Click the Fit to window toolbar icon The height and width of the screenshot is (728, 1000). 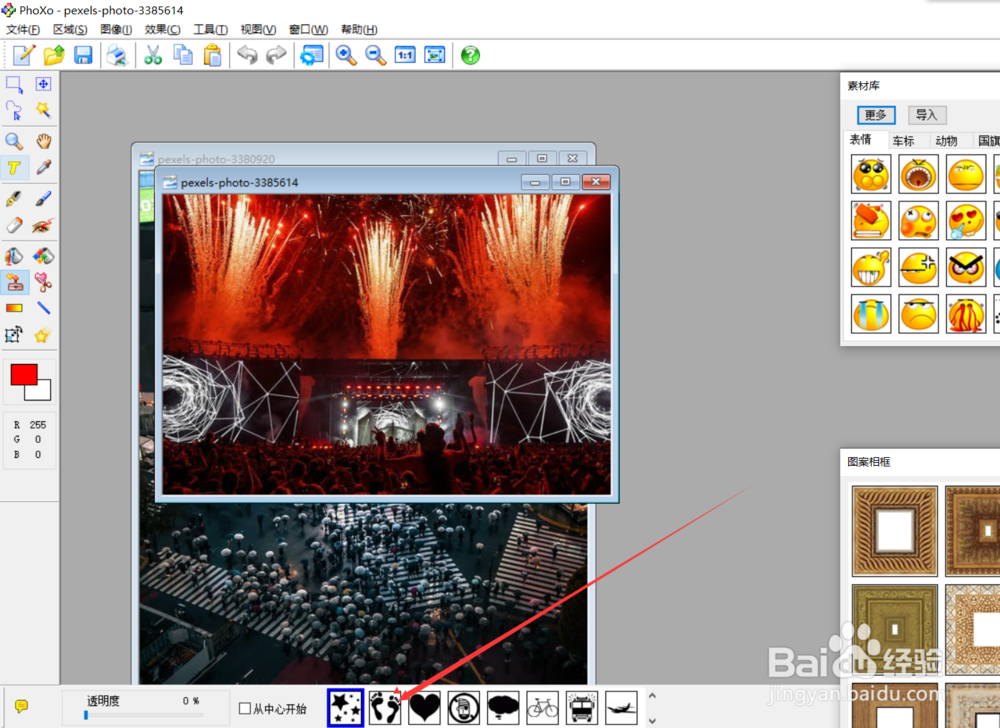pyautogui.click(x=435, y=55)
